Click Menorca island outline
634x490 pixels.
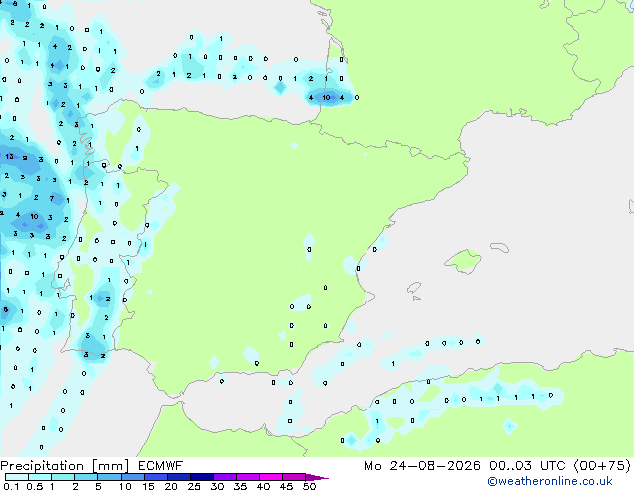tap(500, 247)
